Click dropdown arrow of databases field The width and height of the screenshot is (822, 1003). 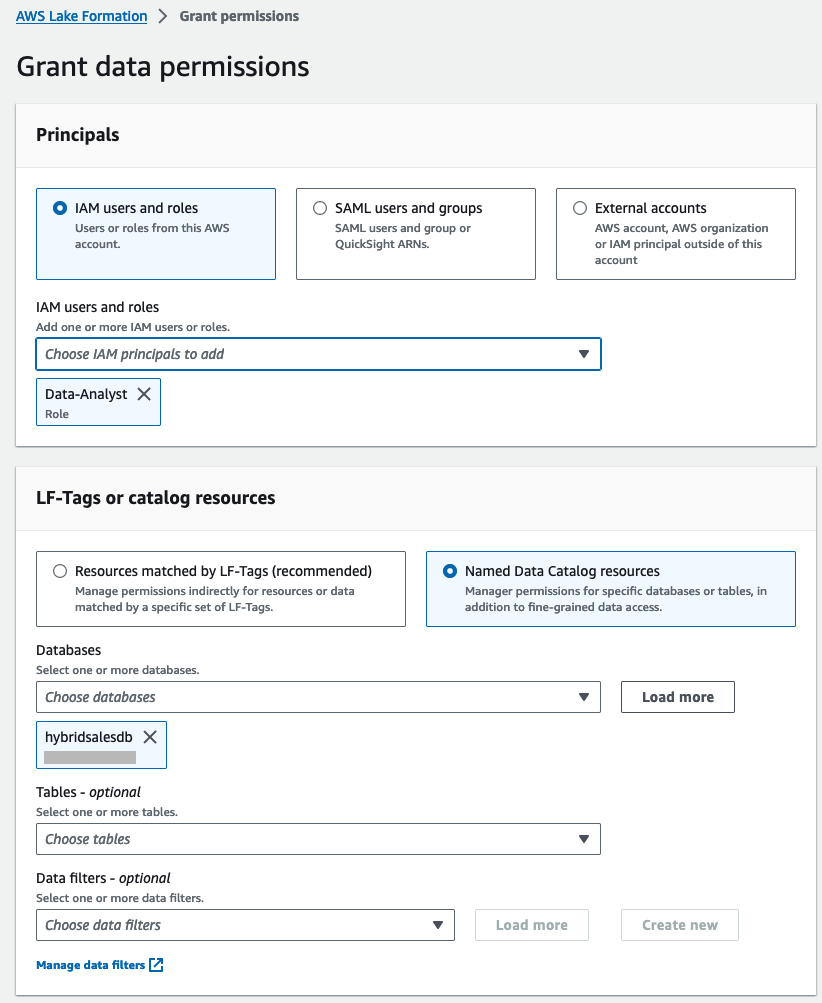584,697
